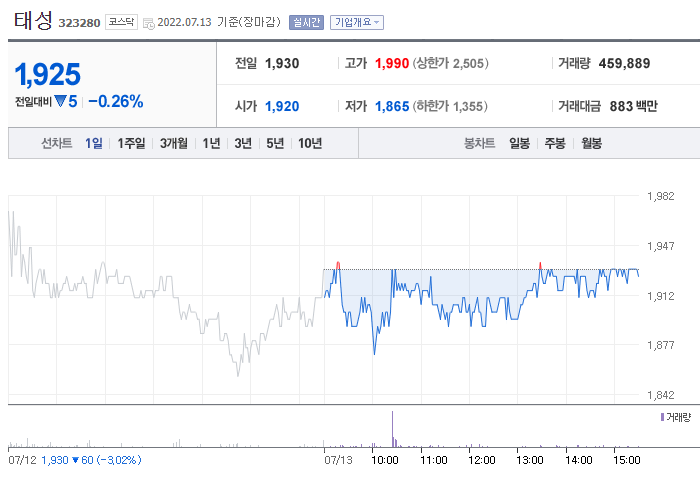Click the 07/12 previous day summary 1,930
This screenshot has height=479, width=700.
(x=55, y=460)
